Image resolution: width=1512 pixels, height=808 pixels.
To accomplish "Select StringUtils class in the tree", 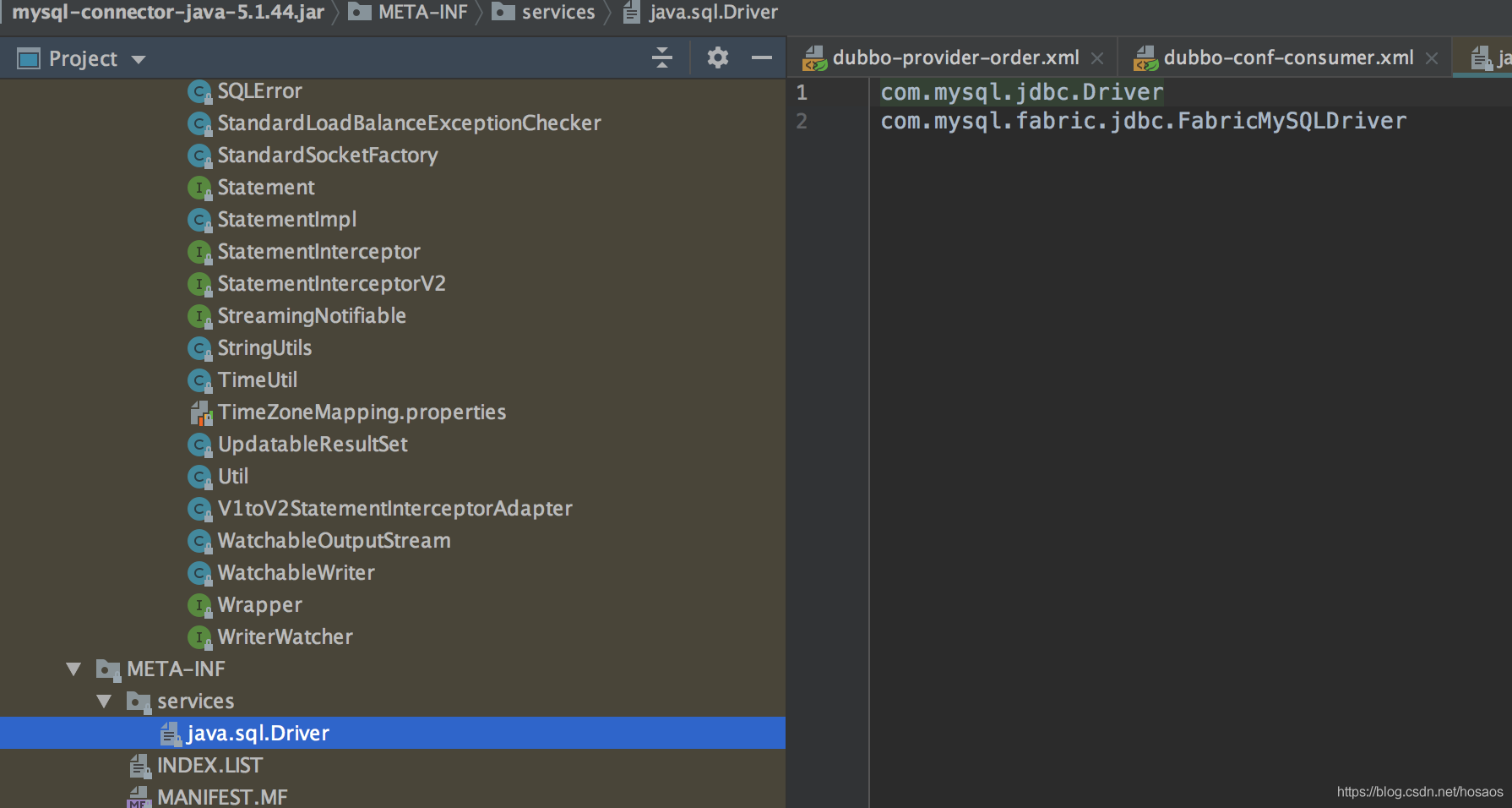I will point(264,348).
